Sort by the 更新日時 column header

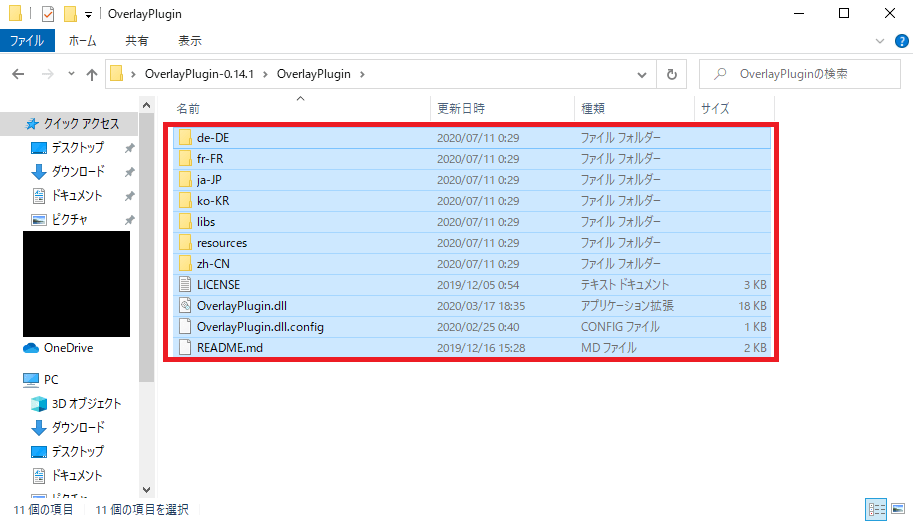coord(460,108)
